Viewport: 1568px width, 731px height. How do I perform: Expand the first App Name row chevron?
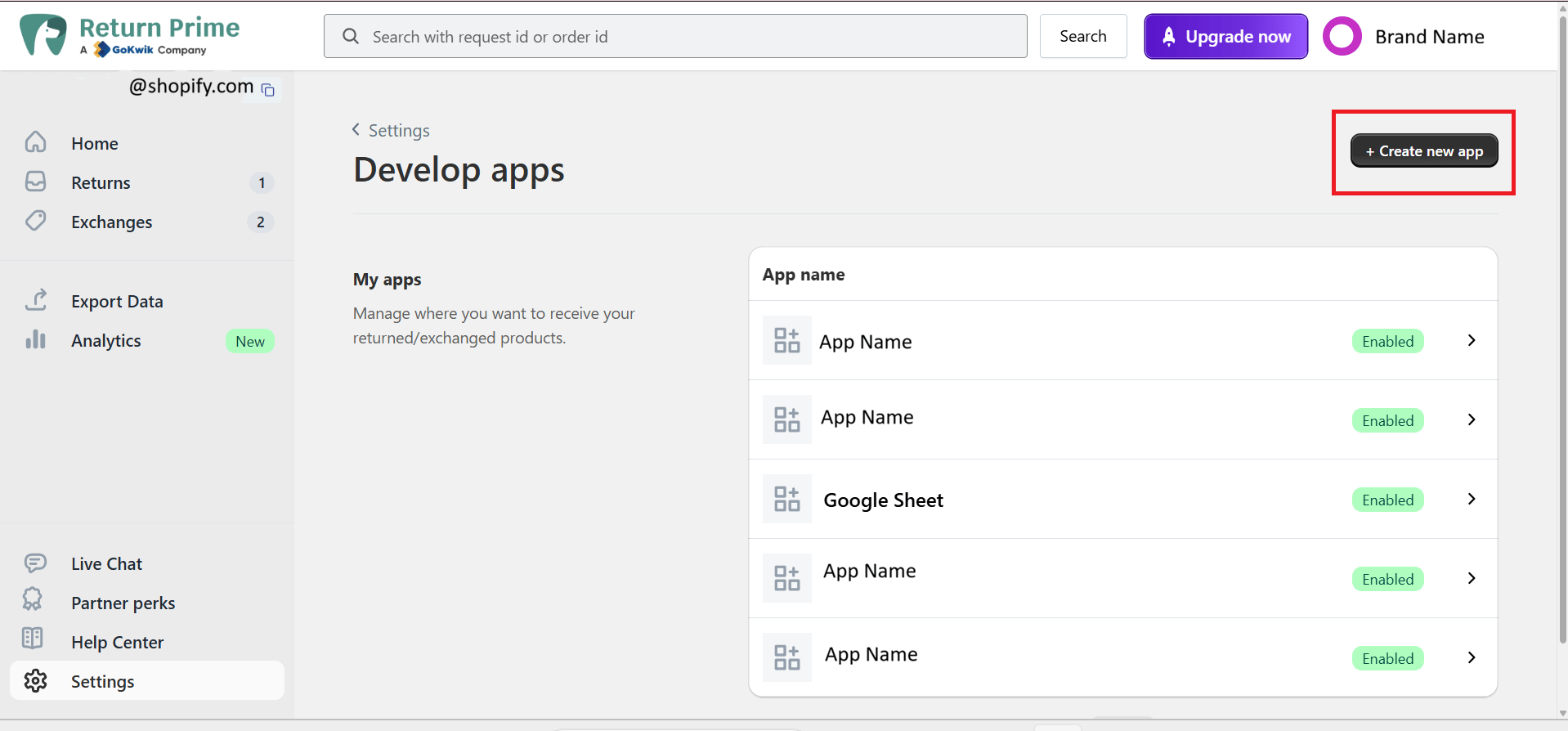1472,340
